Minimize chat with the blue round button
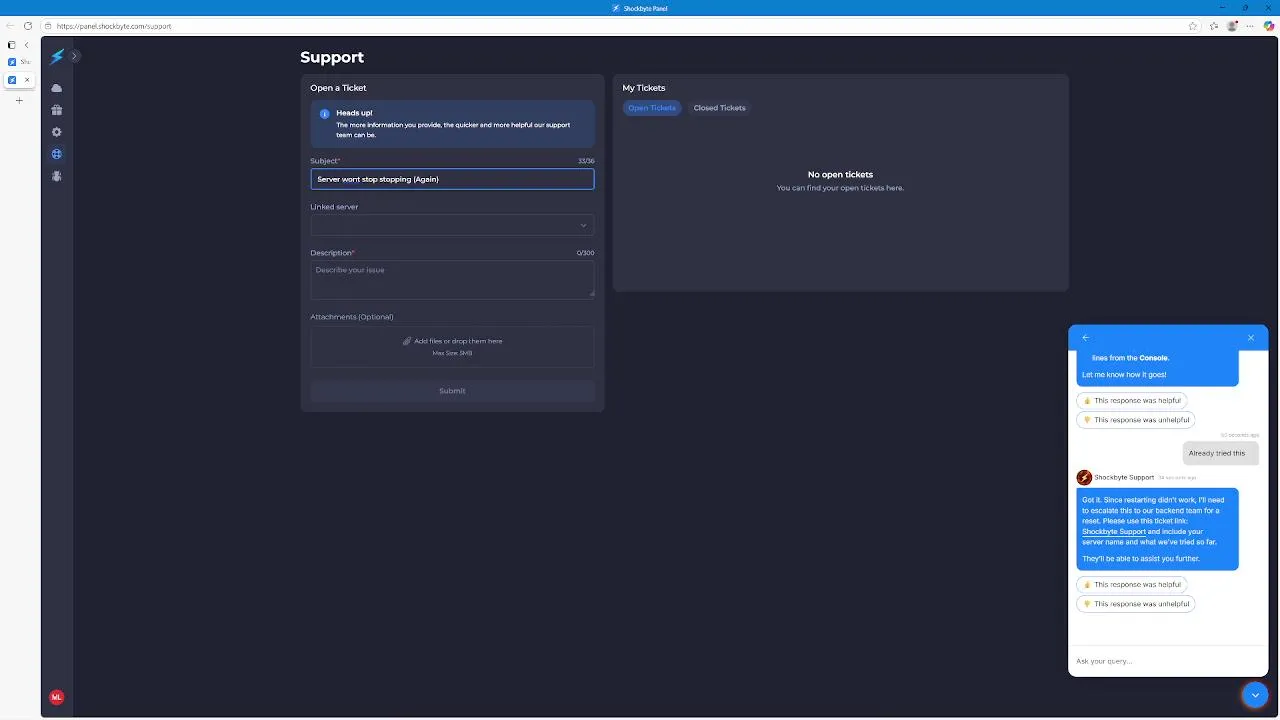The width and height of the screenshot is (1280, 720). [x=1255, y=695]
